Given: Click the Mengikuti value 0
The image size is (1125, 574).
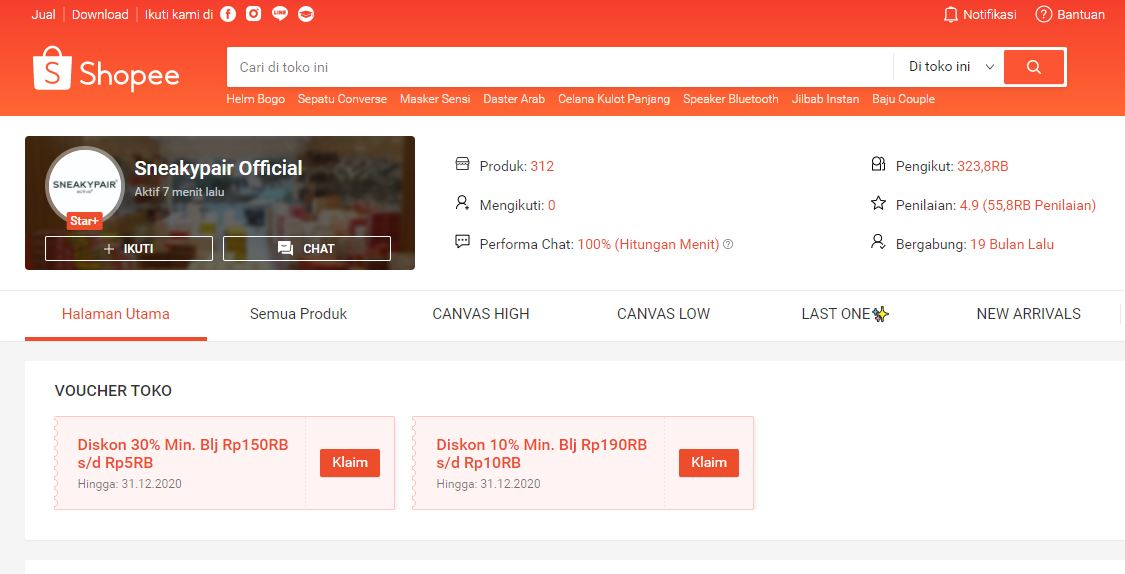Looking at the screenshot, I should [x=552, y=205].
